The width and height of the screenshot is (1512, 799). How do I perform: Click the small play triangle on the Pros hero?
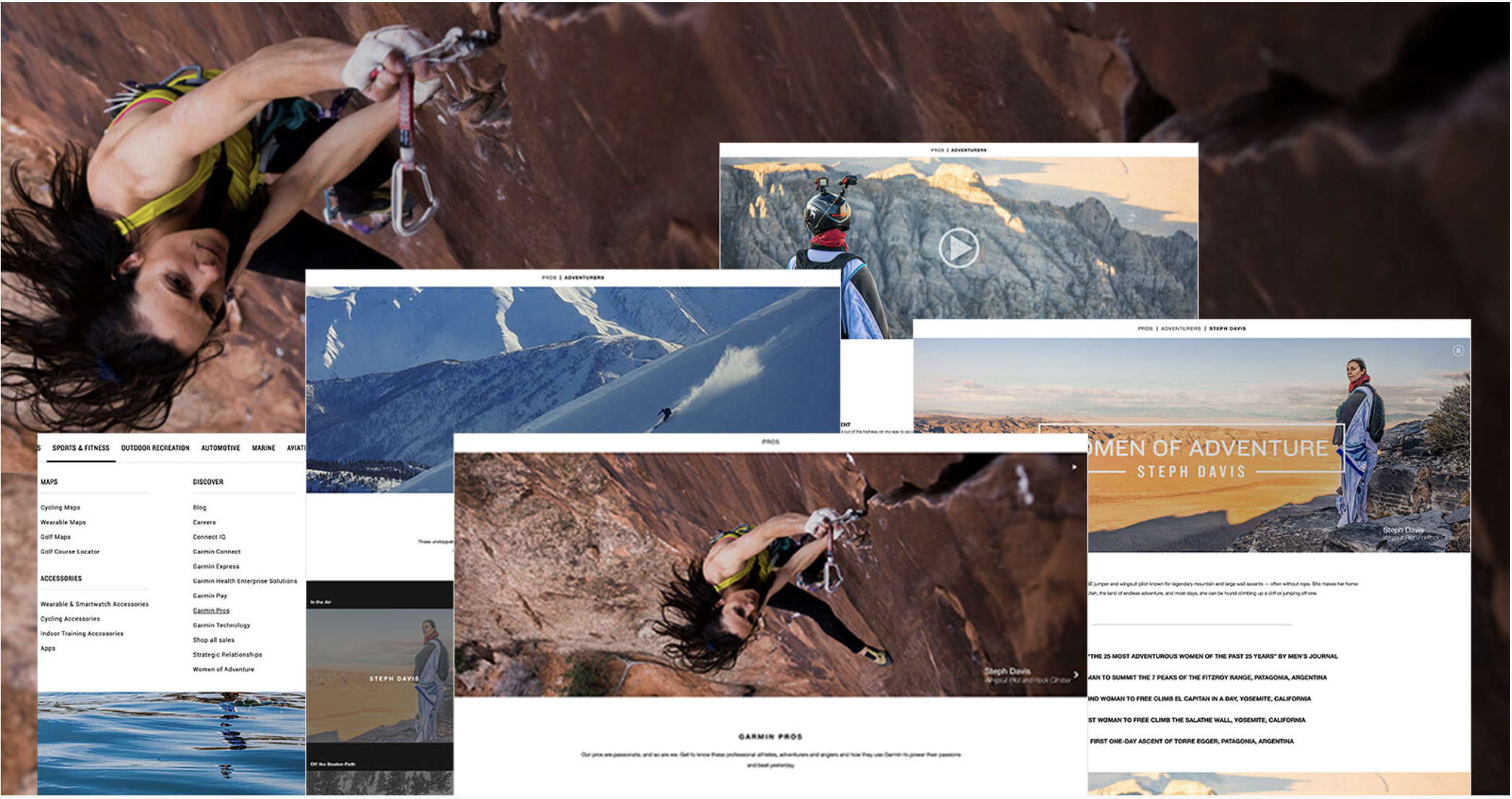1074,467
